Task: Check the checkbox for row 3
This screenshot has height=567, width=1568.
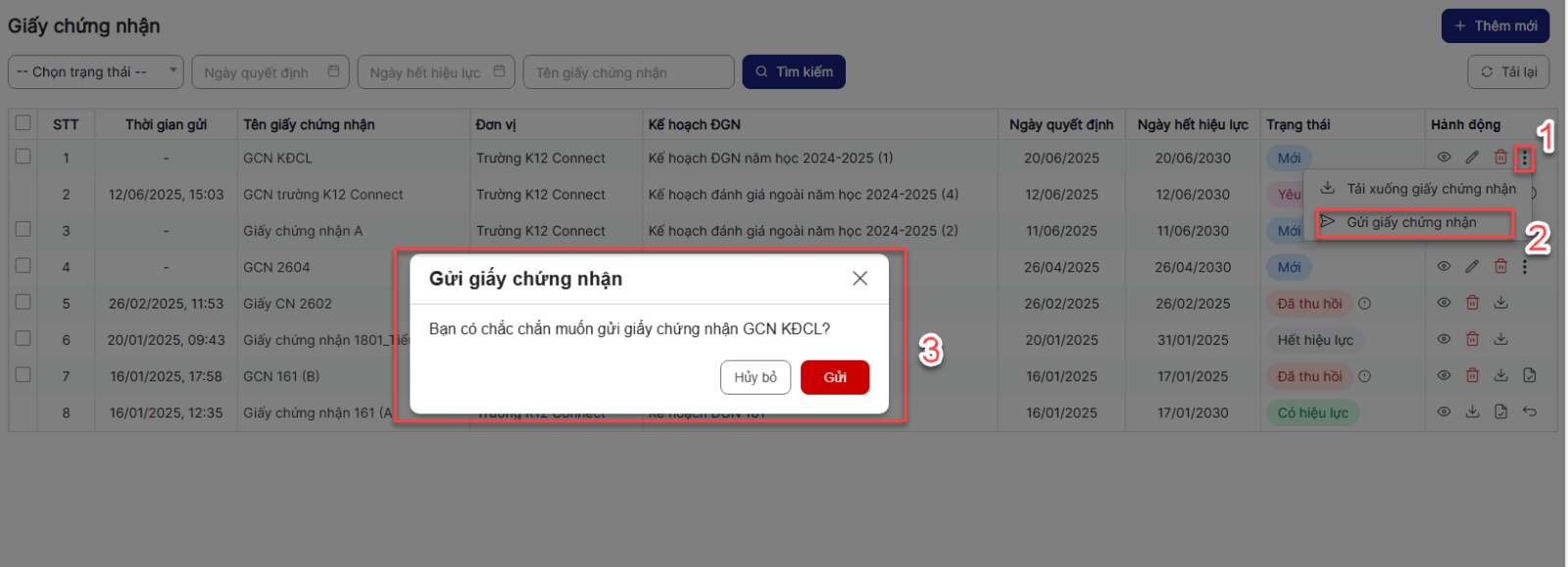Action: click(23, 230)
